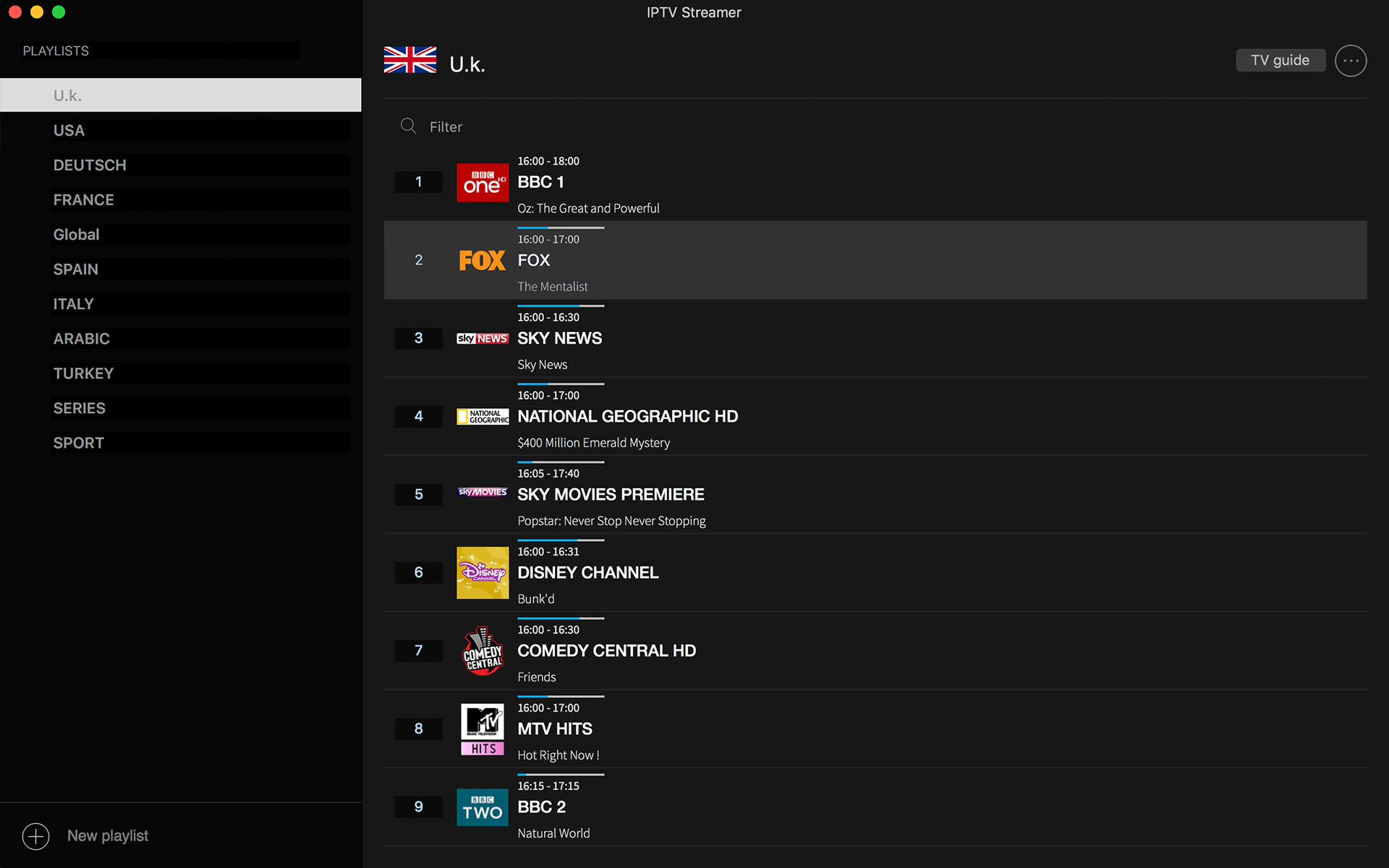Select the BBC Two channel logo

click(482, 807)
